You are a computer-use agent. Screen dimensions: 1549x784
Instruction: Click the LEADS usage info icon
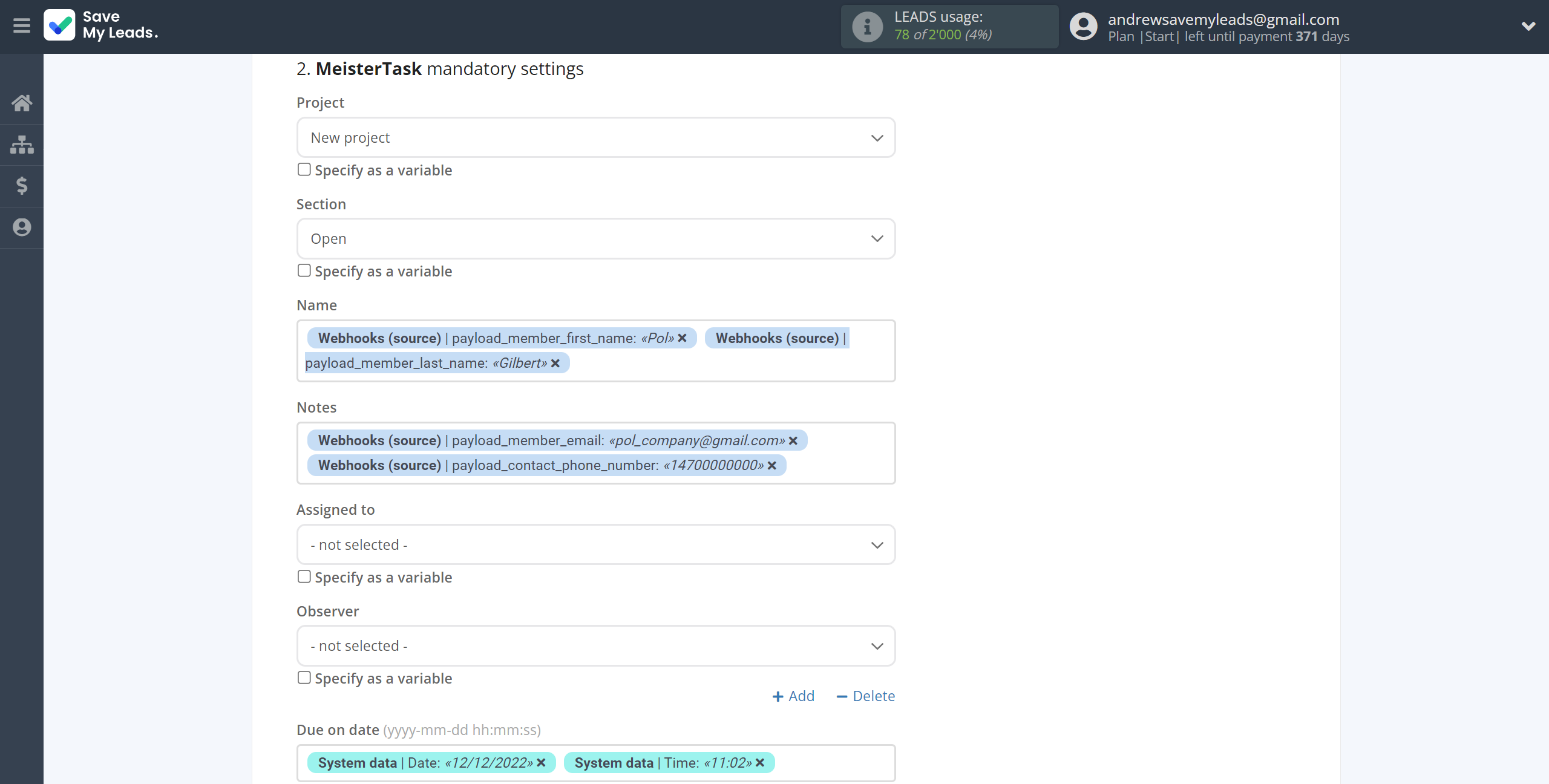pyautogui.click(x=867, y=27)
